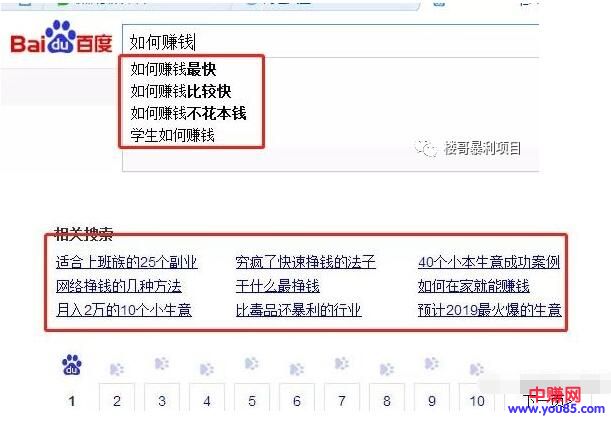Open related search 网络挣钱的几种方法
This screenshot has height=421, width=611.
click(x=119, y=286)
